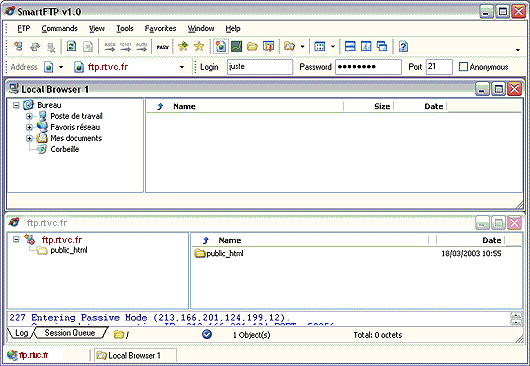Click the Reconnect toolbar icon
The width and height of the screenshot is (530, 366).
35,46
